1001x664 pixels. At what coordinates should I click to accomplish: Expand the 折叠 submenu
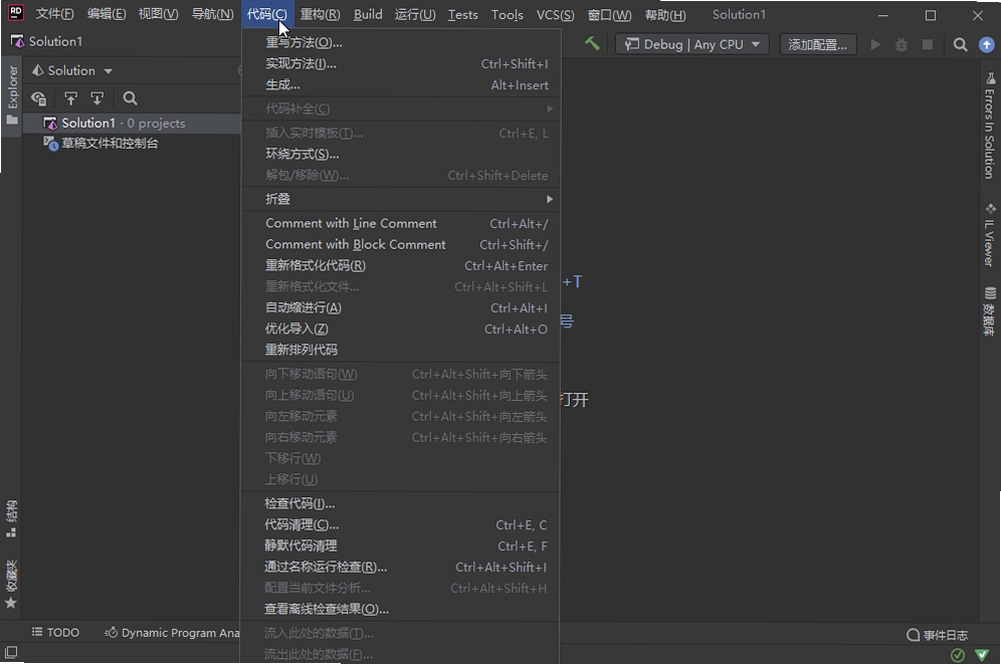click(x=401, y=199)
